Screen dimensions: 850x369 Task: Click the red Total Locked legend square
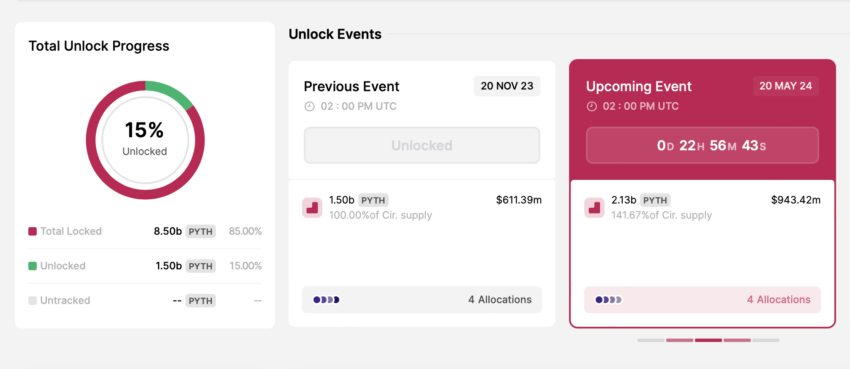(x=33, y=231)
